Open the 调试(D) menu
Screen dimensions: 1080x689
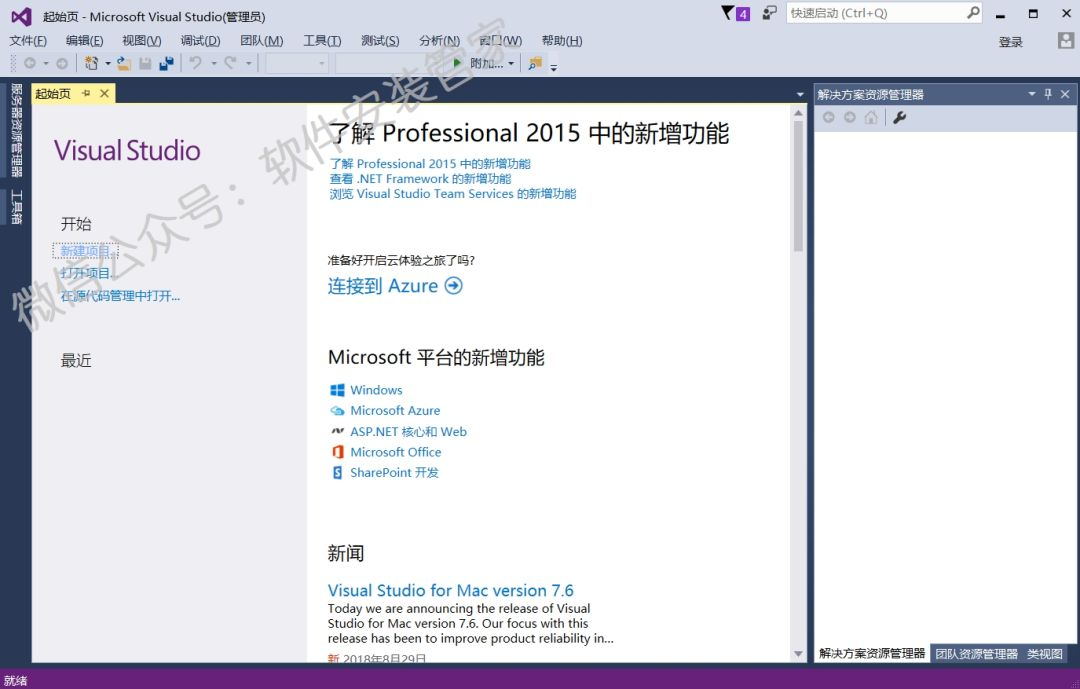click(x=200, y=41)
